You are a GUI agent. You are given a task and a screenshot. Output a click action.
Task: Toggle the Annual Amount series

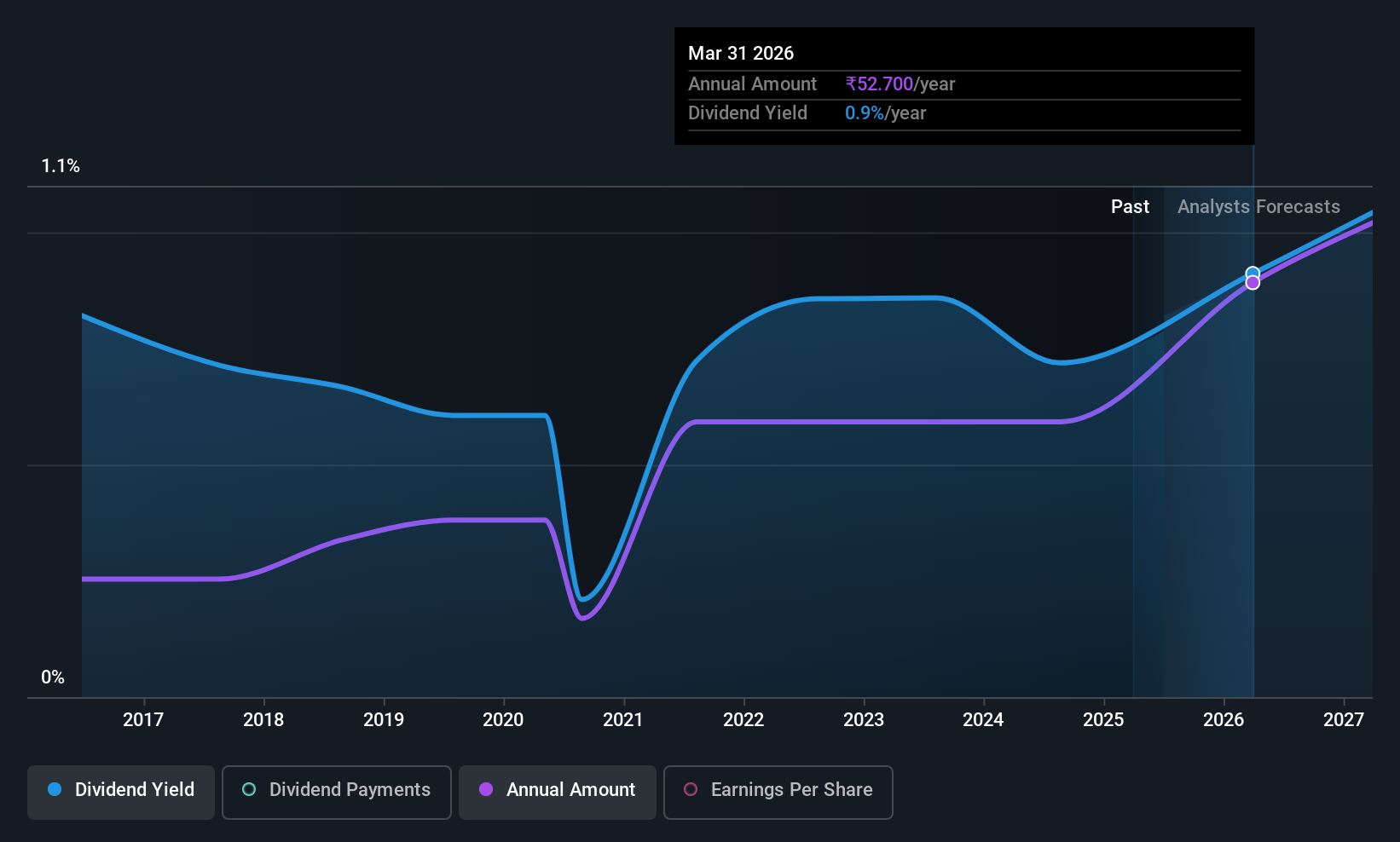tap(558, 793)
